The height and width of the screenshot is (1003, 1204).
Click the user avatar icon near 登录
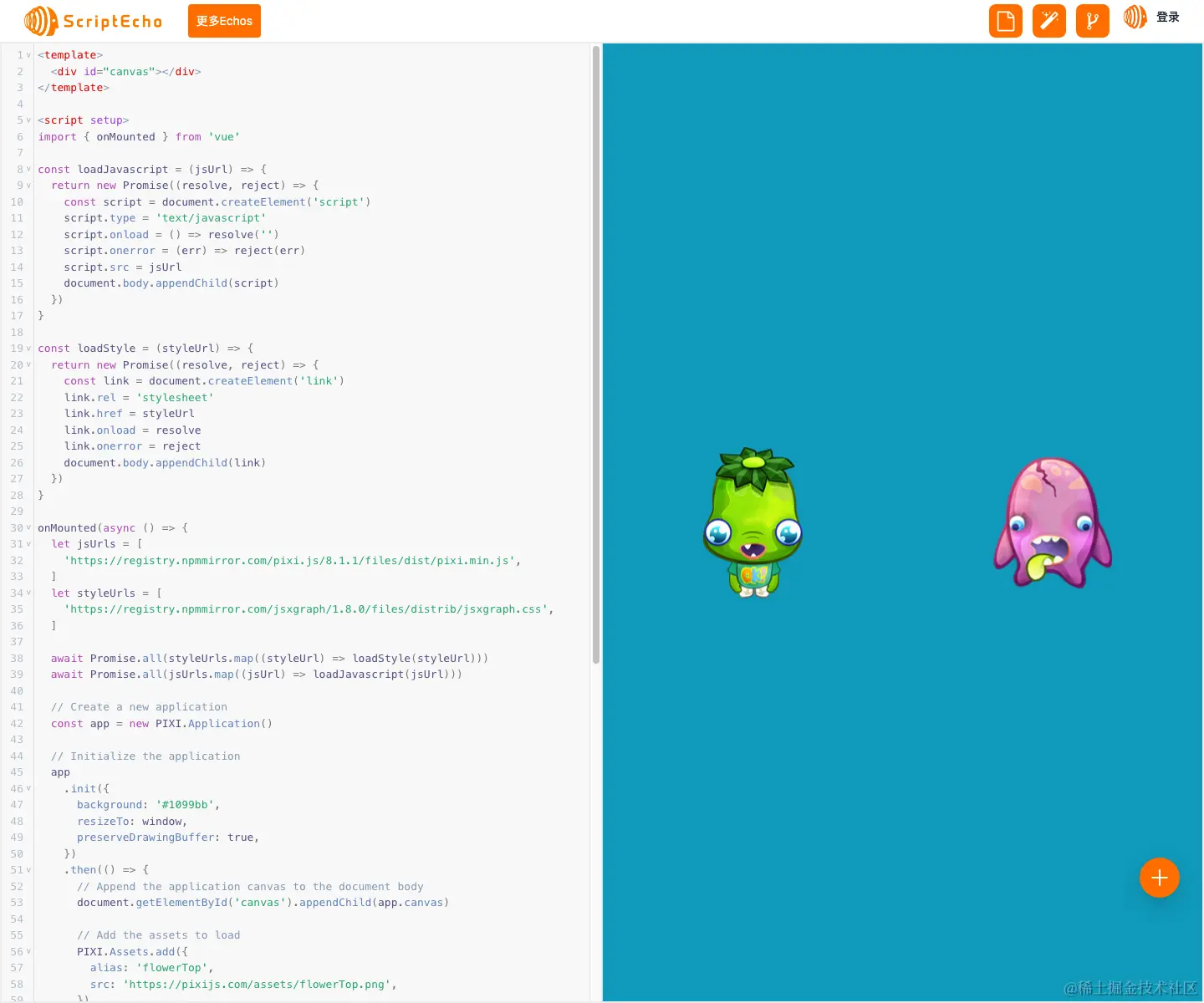tap(1135, 17)
